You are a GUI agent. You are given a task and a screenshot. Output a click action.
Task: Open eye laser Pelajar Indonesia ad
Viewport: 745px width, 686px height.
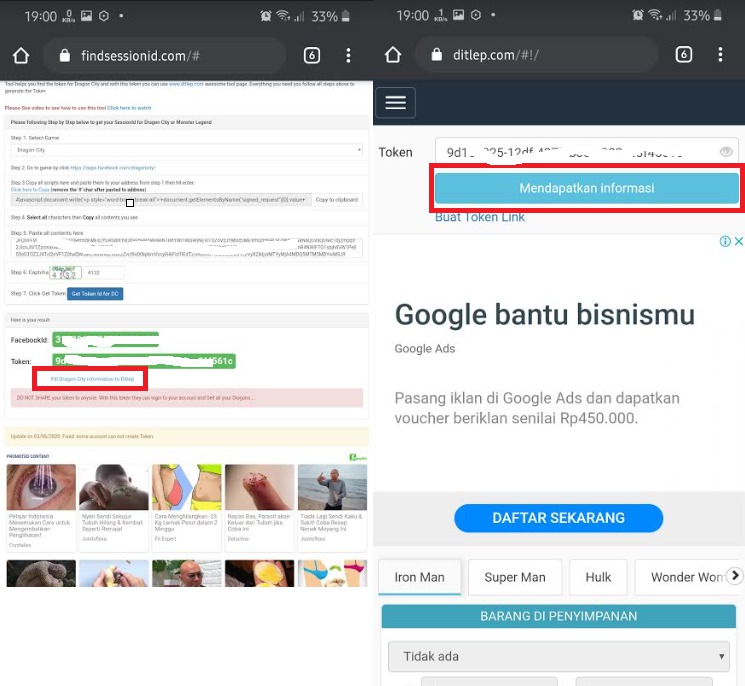click(x=41, y=507)
